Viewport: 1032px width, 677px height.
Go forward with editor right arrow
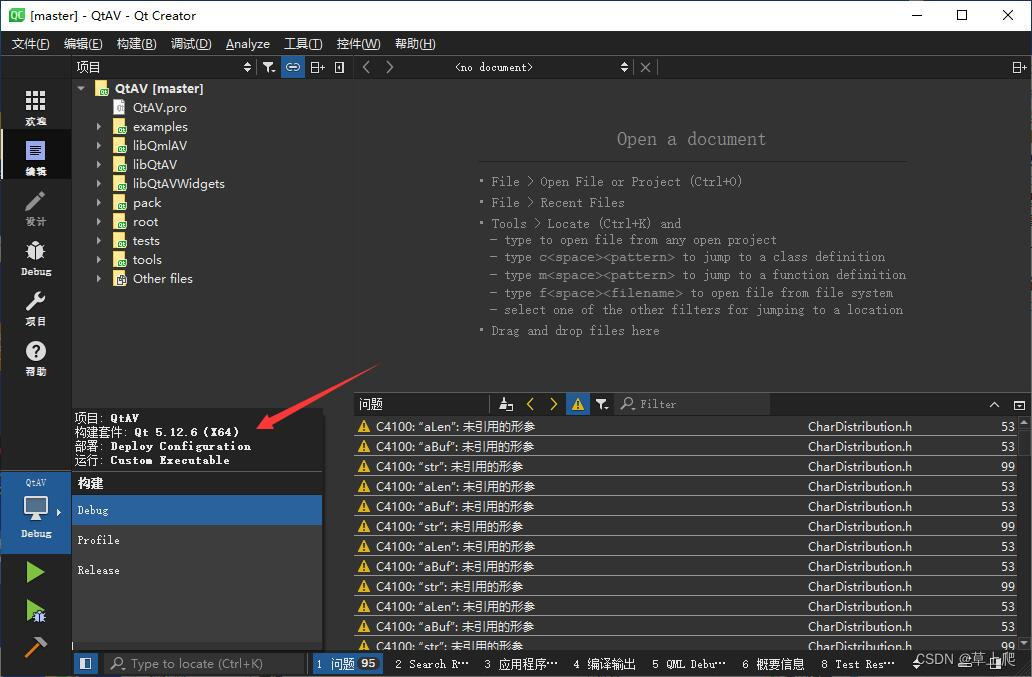(x=390, y=67)
